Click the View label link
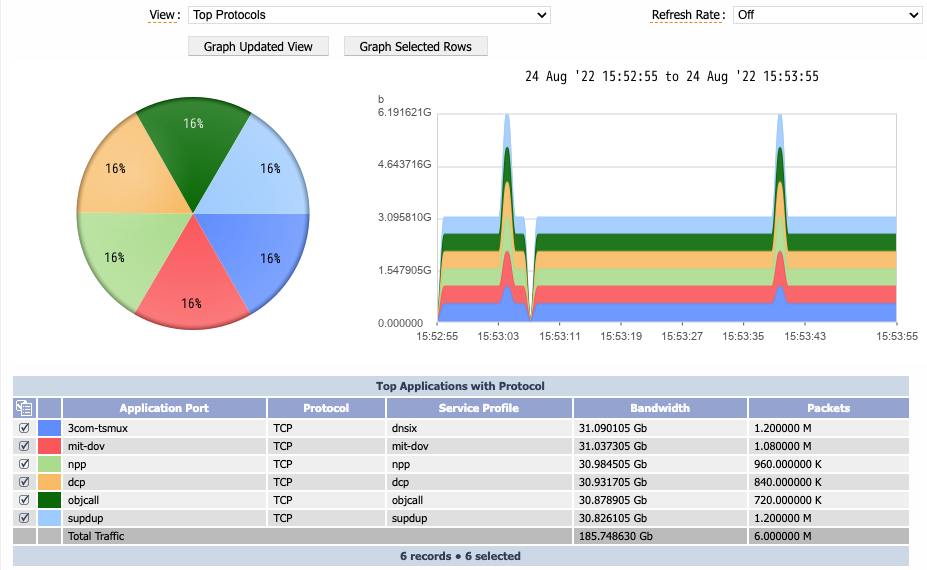 tap(164, 15)
